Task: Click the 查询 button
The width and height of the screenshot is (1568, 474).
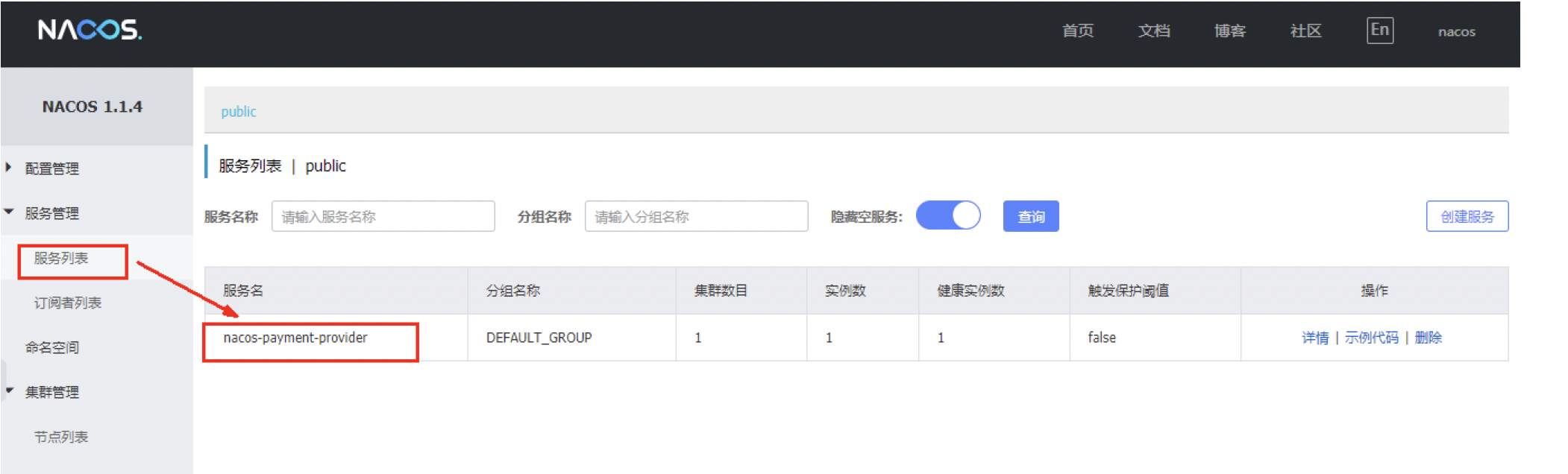Action: tap(1030, 217)
